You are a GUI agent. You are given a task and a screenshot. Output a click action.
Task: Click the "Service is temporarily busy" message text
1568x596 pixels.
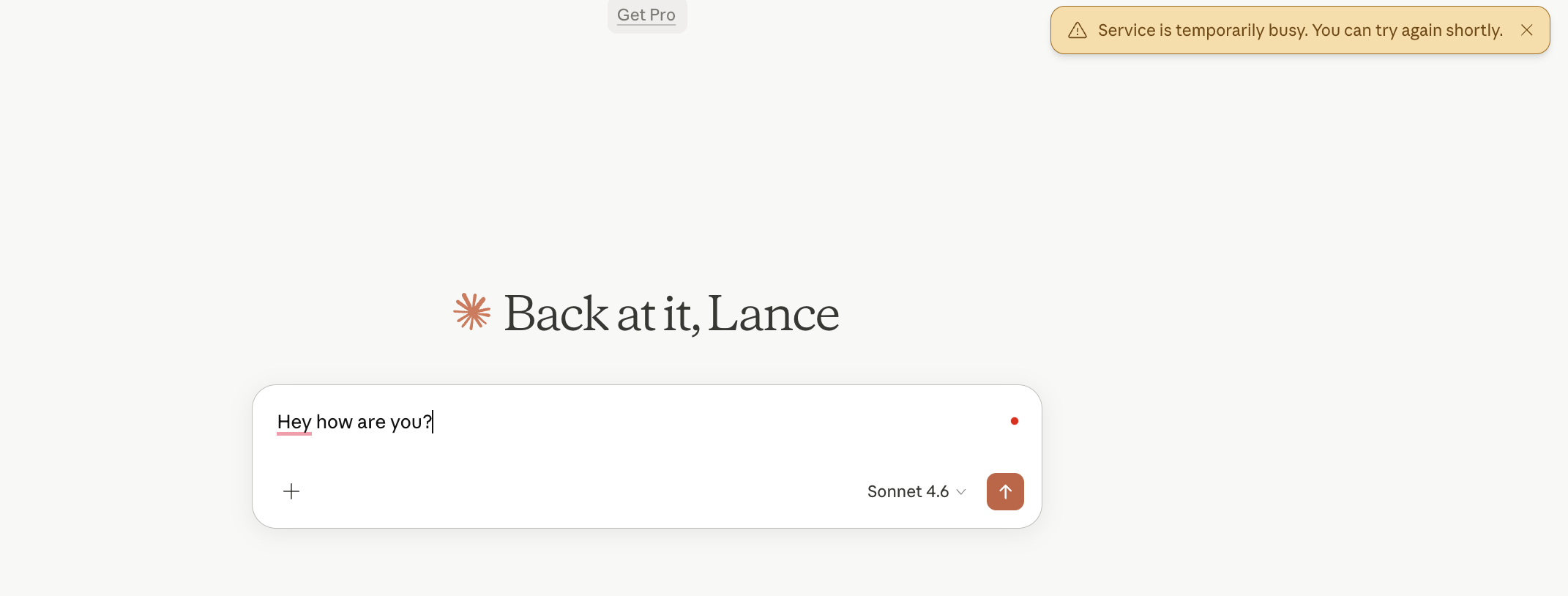[1203, 30]
